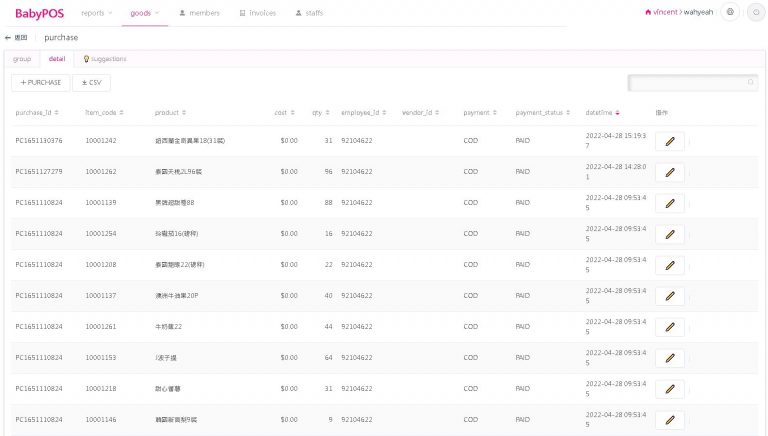Open the suggestions tab

105,59
